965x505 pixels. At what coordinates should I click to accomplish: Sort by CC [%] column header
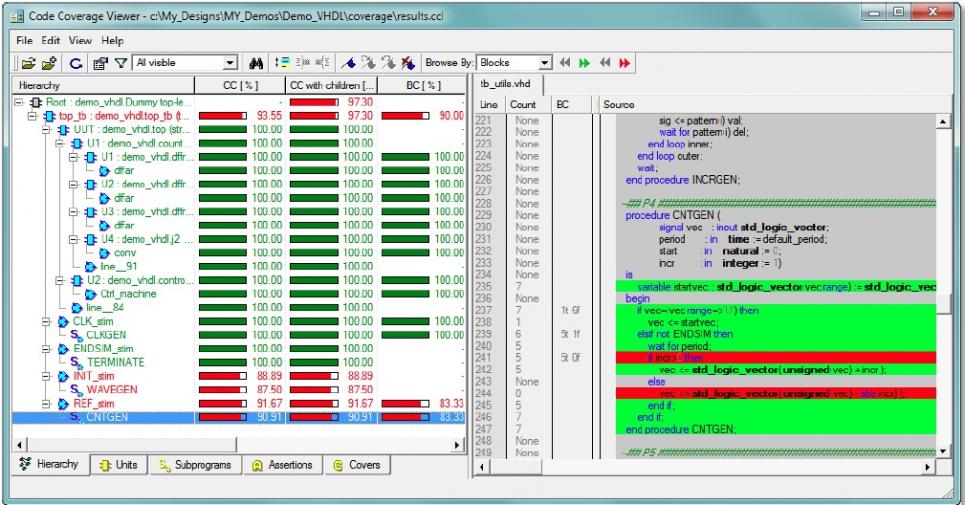[x=240, y=85]
